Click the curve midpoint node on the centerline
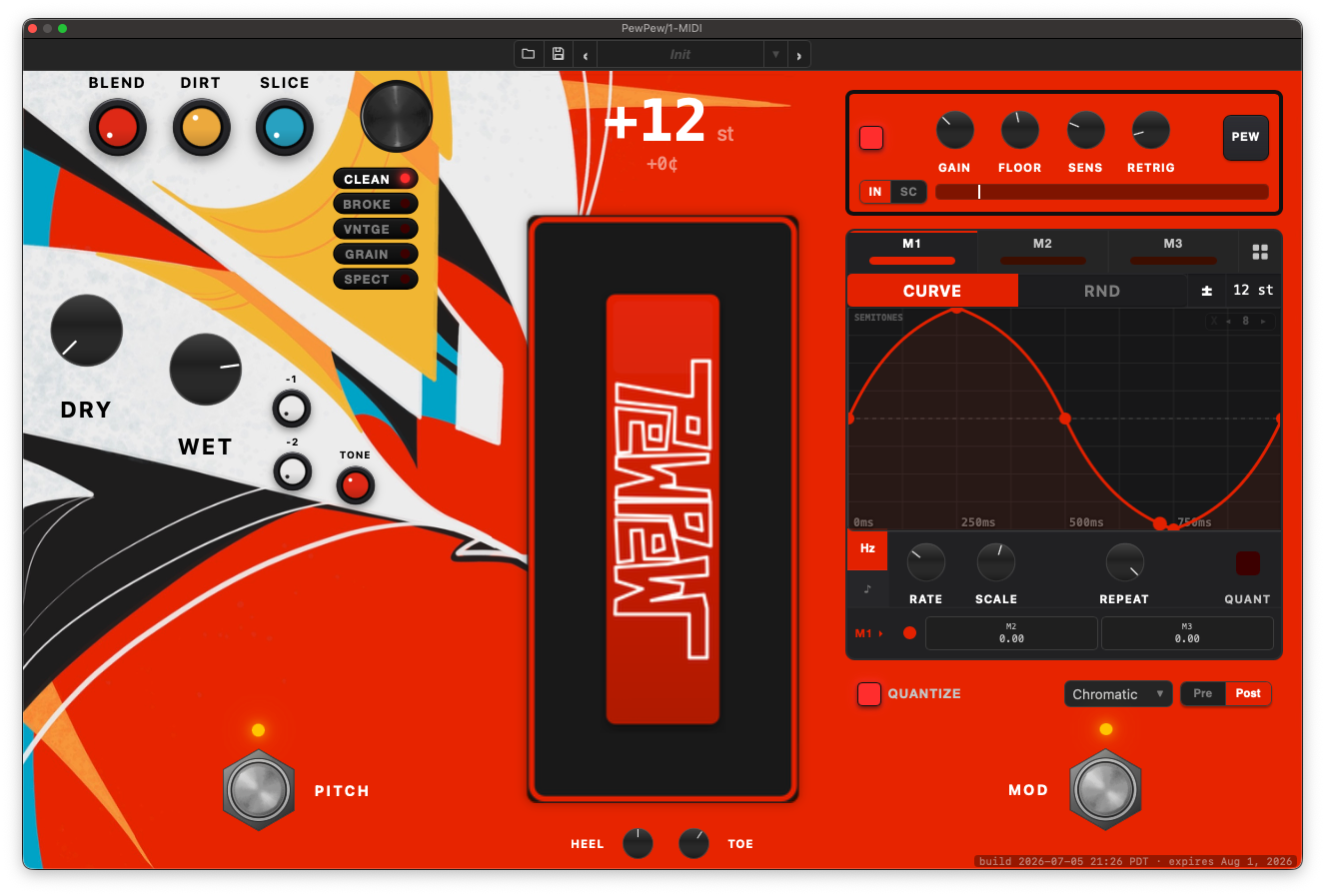Image resolution: width=1325 pixels, height=896 pixels. click(1065, 419)
